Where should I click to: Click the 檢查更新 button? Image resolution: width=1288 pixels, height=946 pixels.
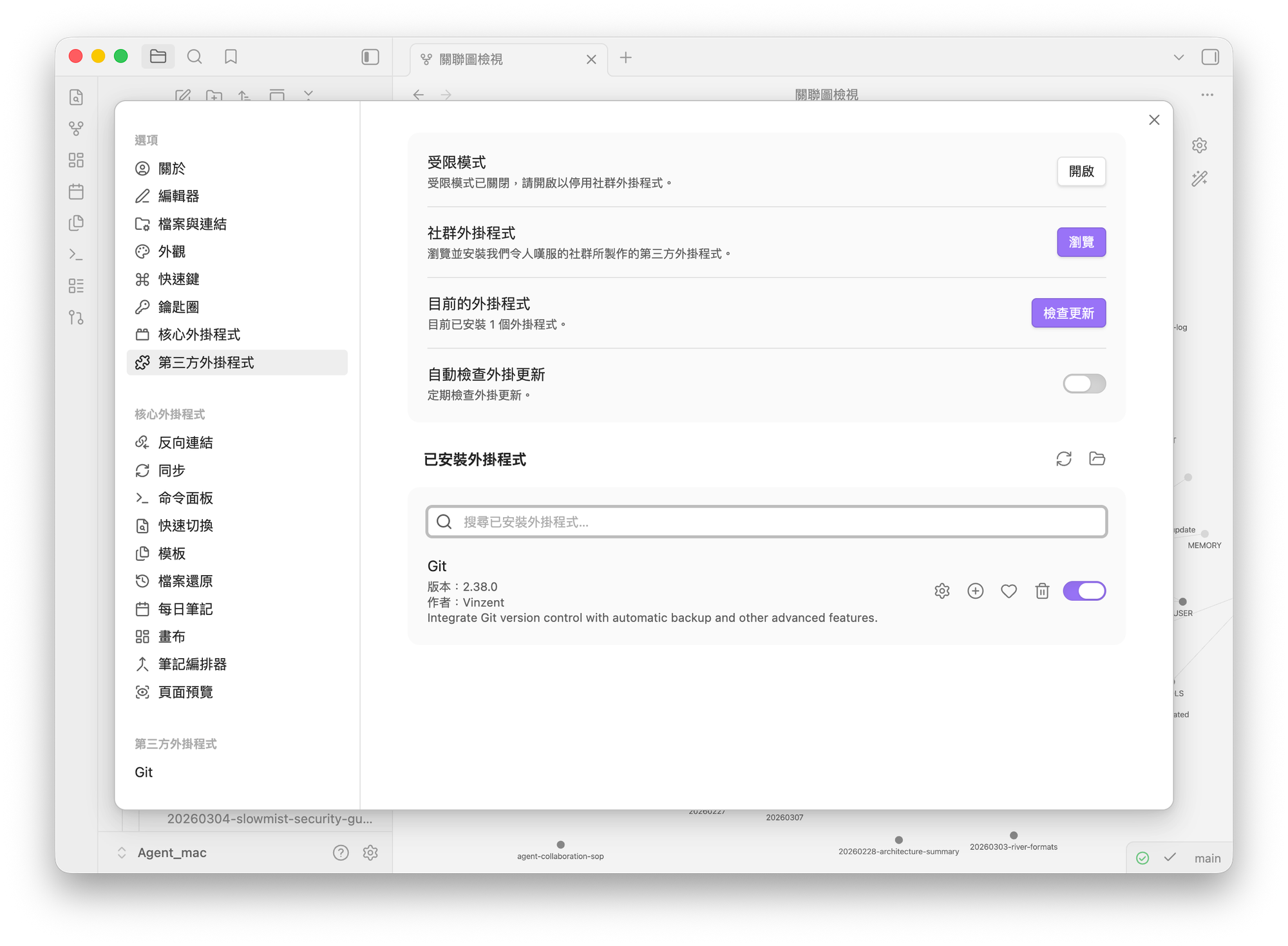click(x=1068, y=313)
